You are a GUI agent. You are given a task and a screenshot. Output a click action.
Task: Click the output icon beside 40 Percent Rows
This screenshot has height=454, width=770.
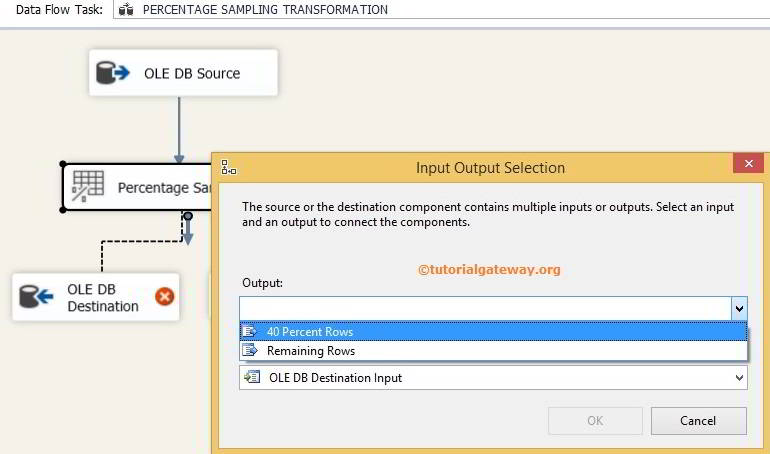click(x=250, y=331)
